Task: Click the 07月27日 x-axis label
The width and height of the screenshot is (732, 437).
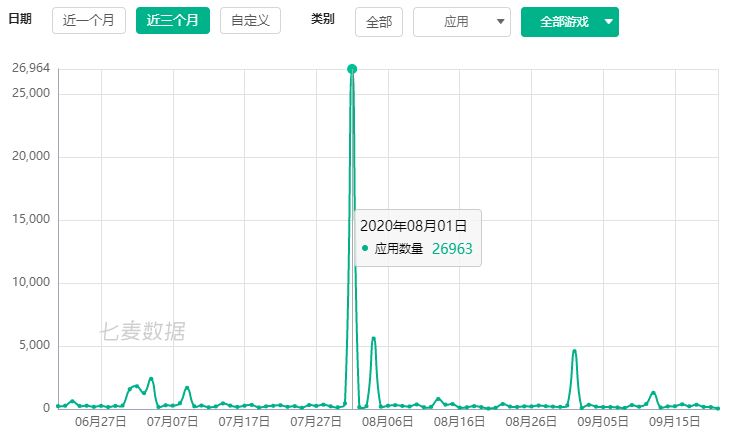Action: [x=316, y=422]
